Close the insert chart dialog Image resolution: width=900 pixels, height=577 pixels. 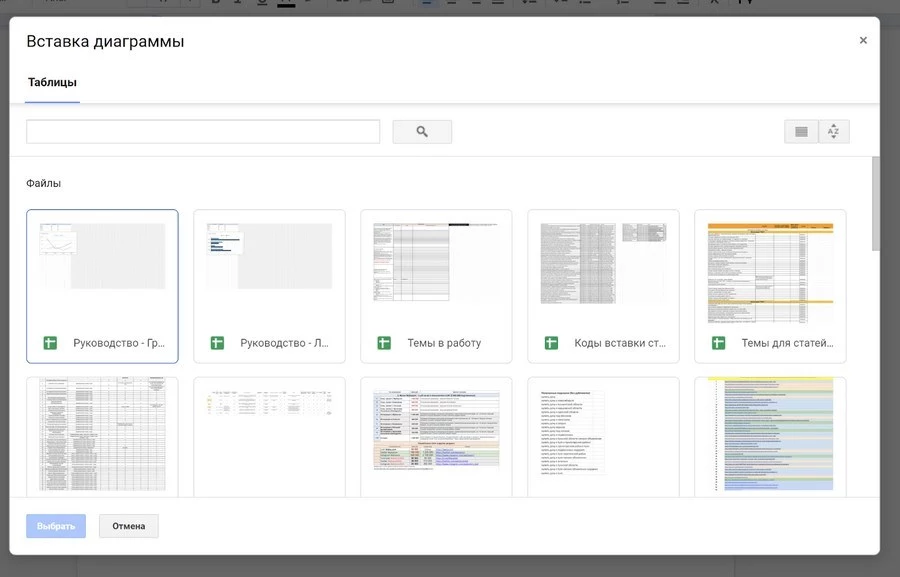[863, 40]
